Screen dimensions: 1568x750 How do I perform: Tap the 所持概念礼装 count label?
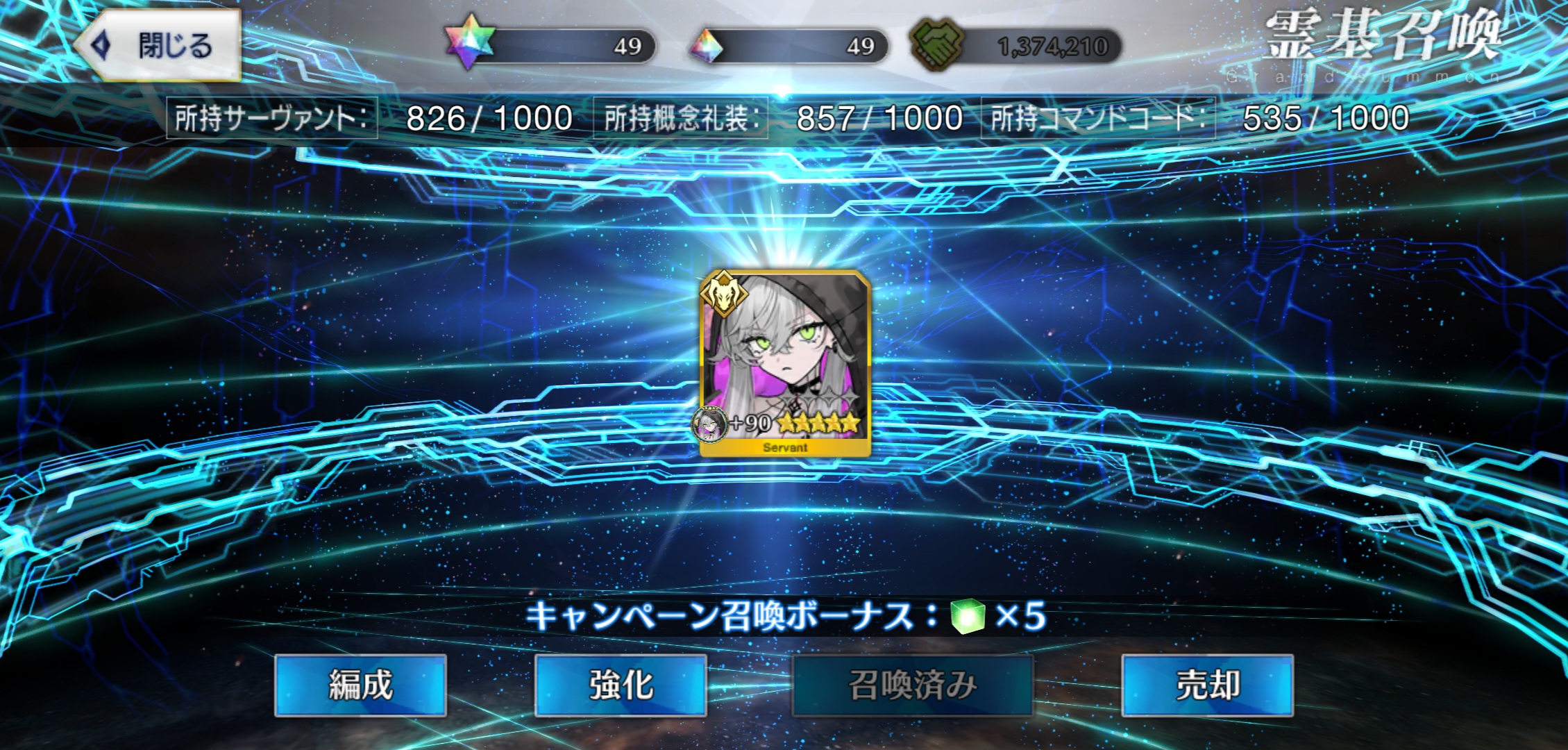click(681, 118)
